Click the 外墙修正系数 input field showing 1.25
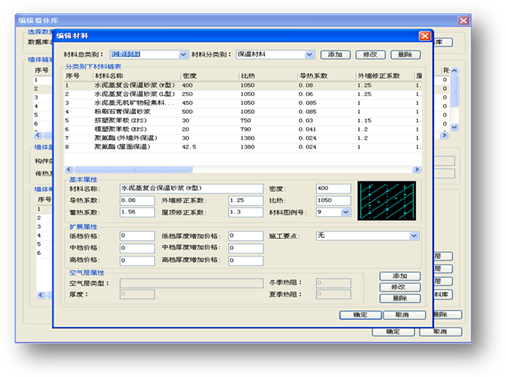The image size is (506, 377). click(x=246, y=200)
